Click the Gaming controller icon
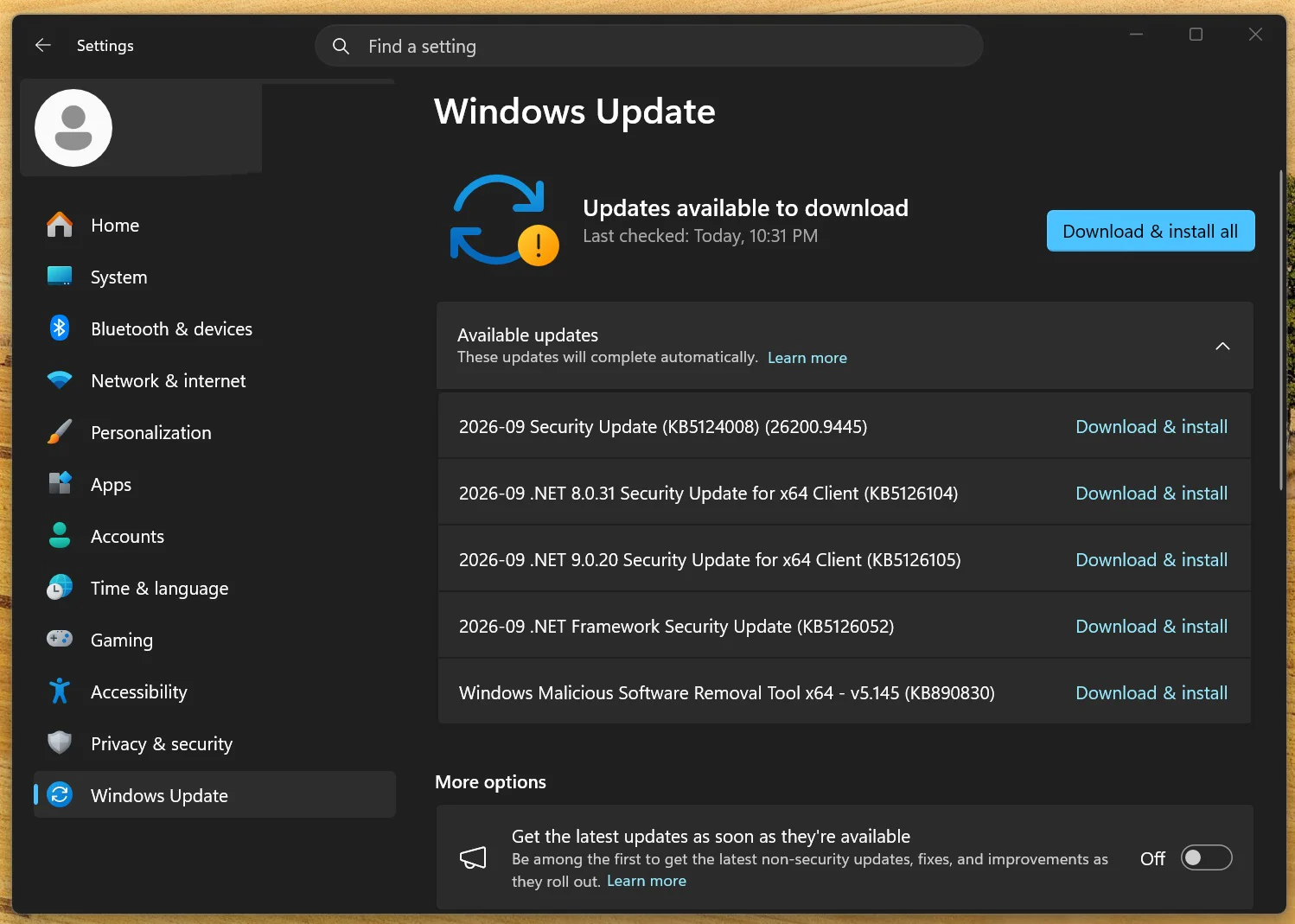The width and height of the screenshot is (1295, 924). point(60,640)
